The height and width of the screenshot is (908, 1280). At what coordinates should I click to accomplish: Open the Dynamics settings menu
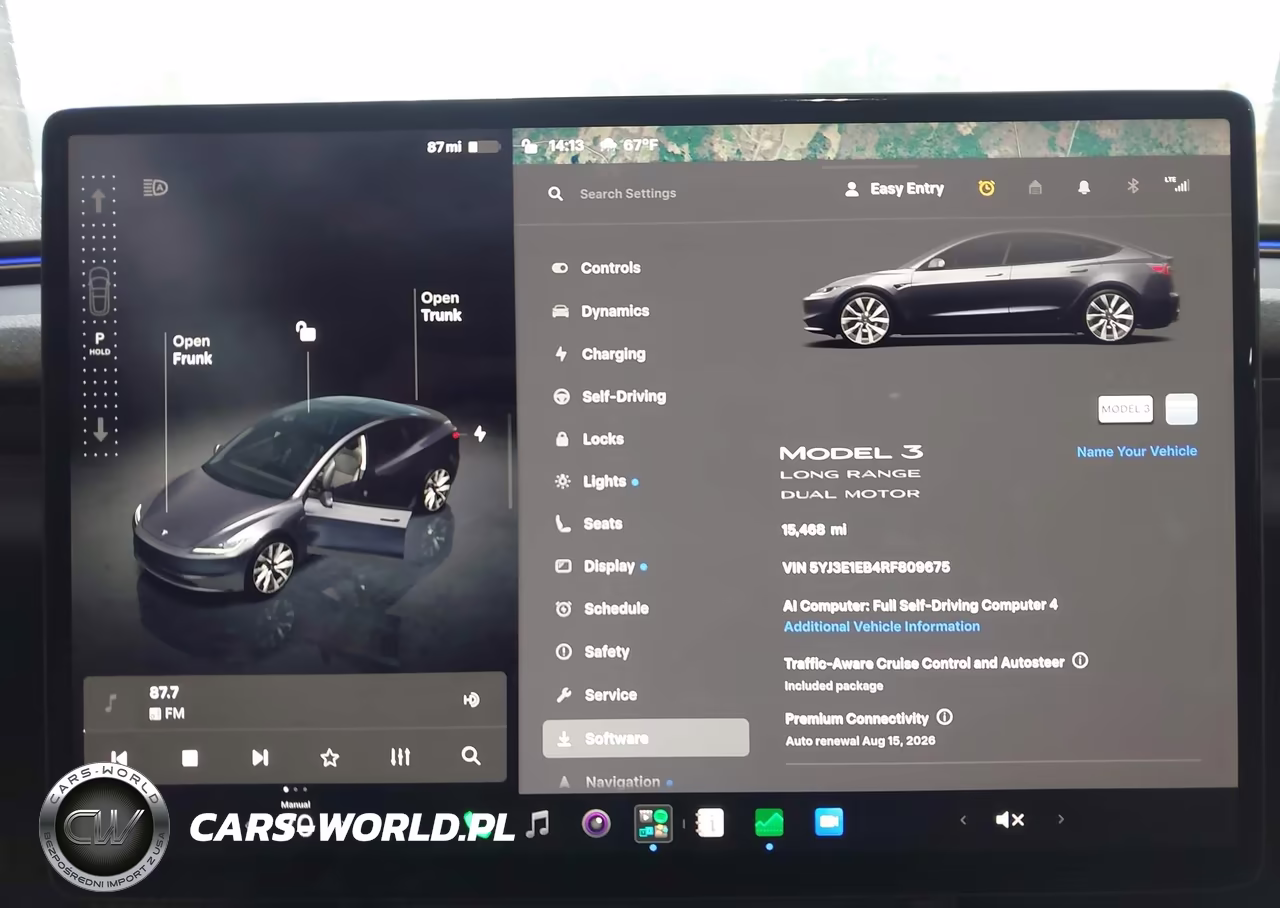(600, 311)
